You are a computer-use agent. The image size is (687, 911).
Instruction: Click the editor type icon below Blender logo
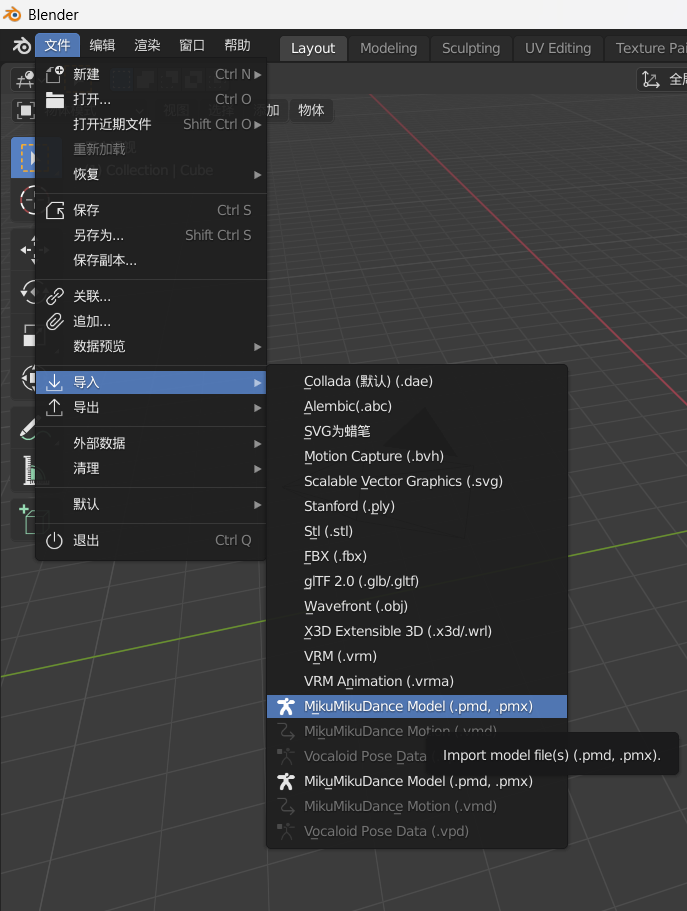tap(24, 80)
